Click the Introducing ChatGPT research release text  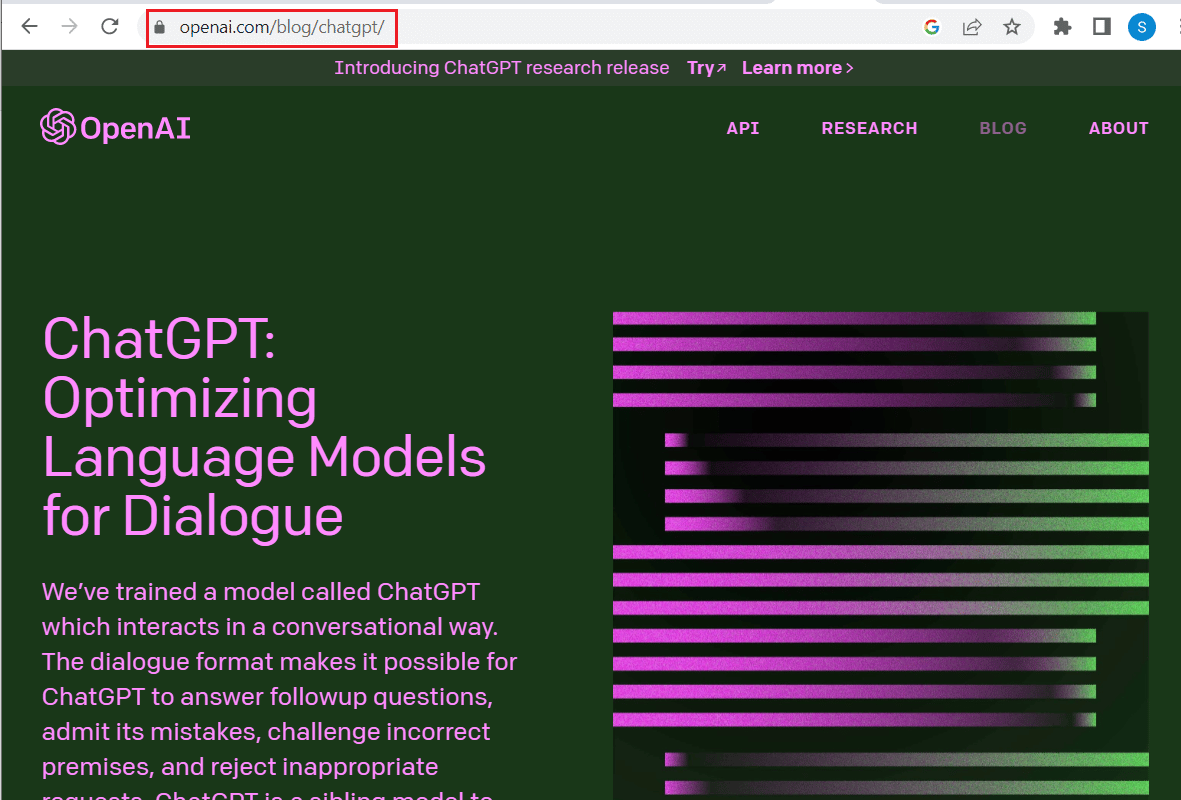[x=502, y=68]
